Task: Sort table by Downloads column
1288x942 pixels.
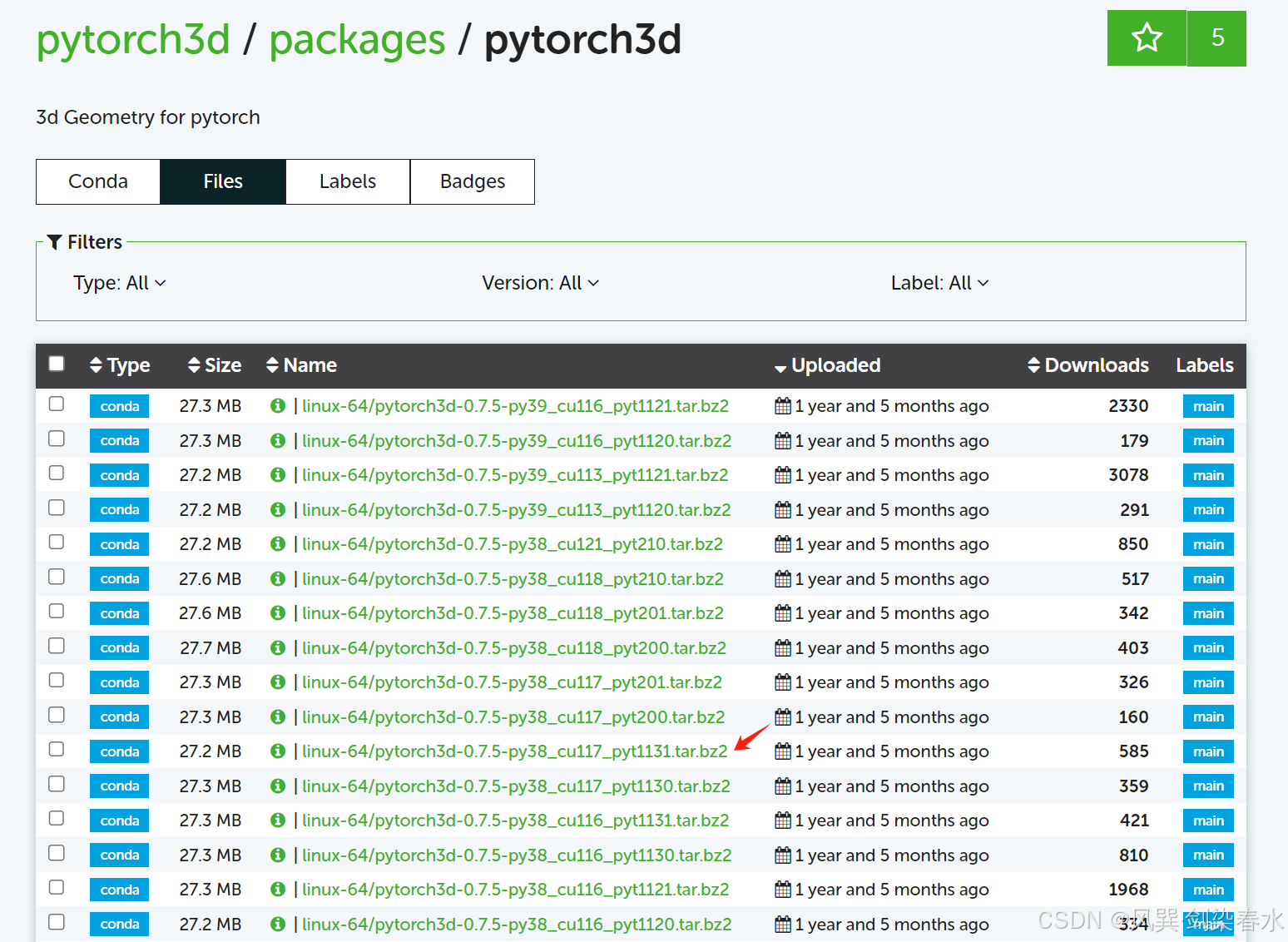Action: click(x=1088, y=365)
